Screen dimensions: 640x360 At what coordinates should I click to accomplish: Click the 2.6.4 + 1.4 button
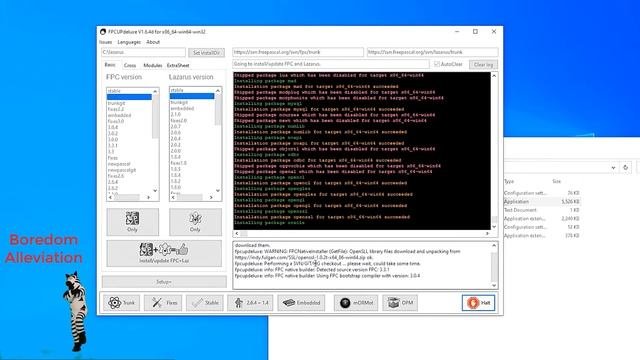tap(250, 303)
